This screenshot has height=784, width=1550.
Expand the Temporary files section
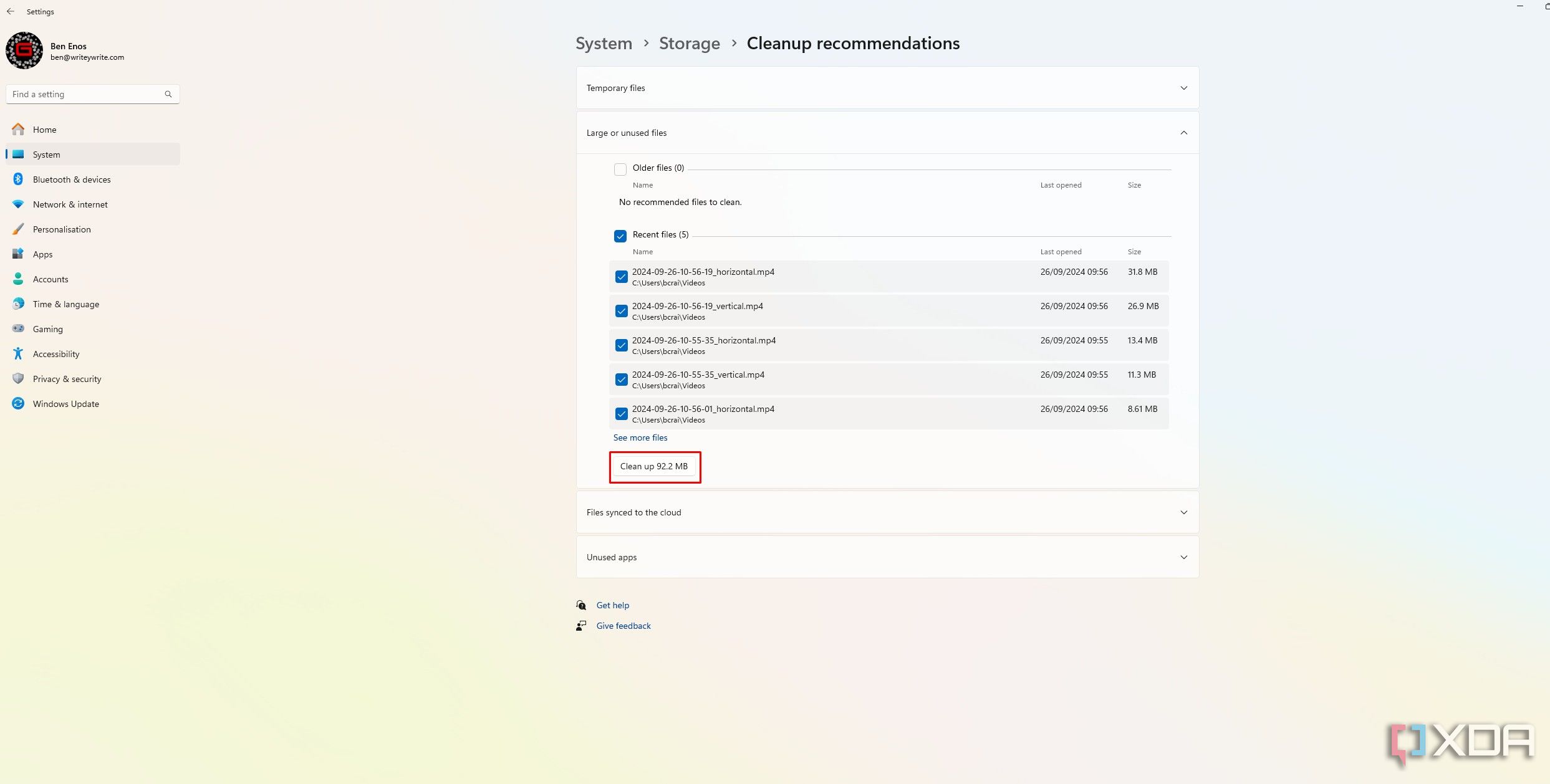887,88
